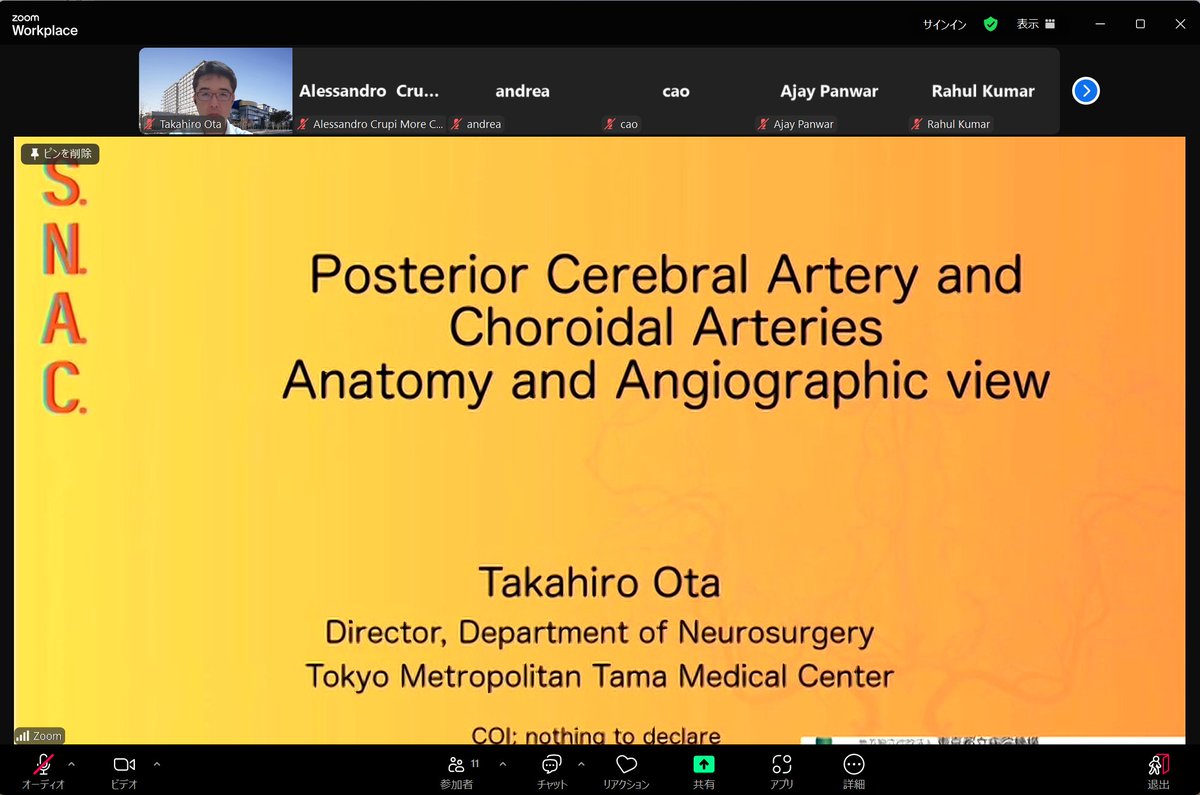Select andrea participant tile

[x=522, y=91]
